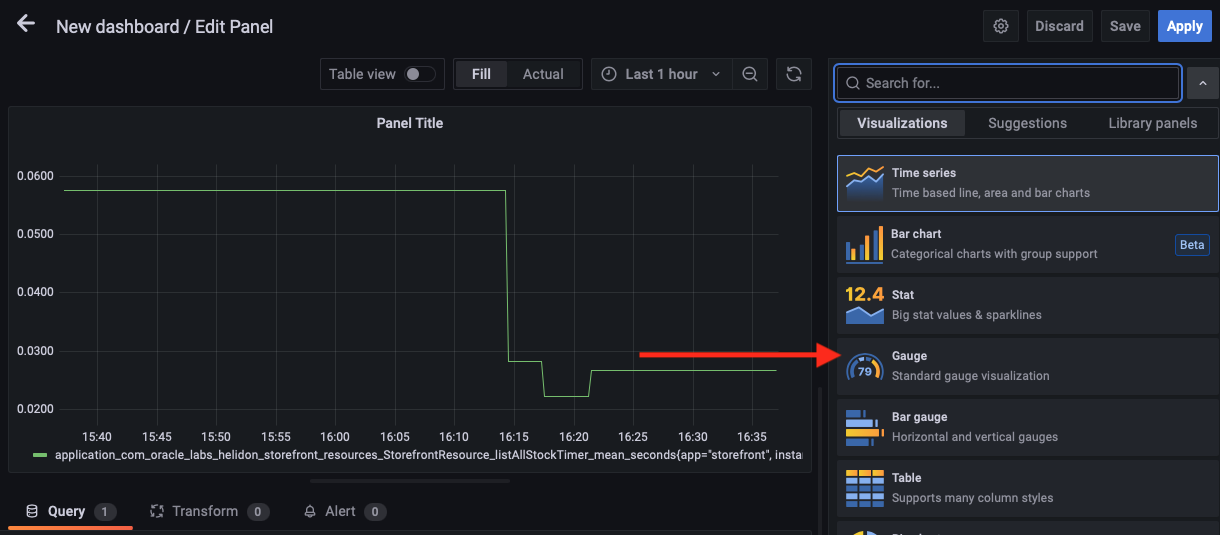
Task: Click the clock icon in time picker
Action: (x=609, y=74)
